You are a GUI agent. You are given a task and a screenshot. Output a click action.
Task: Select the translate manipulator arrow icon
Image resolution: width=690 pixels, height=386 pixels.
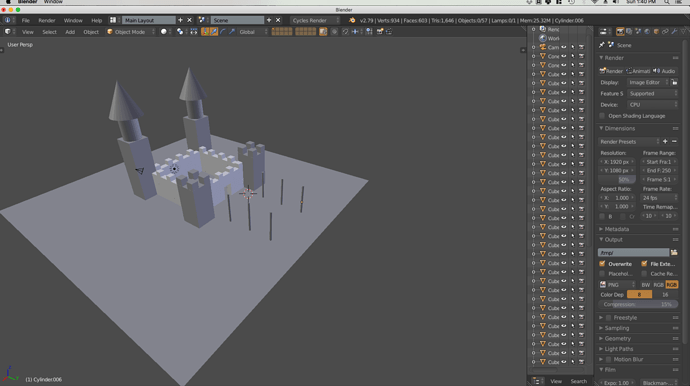click(214, 32)
